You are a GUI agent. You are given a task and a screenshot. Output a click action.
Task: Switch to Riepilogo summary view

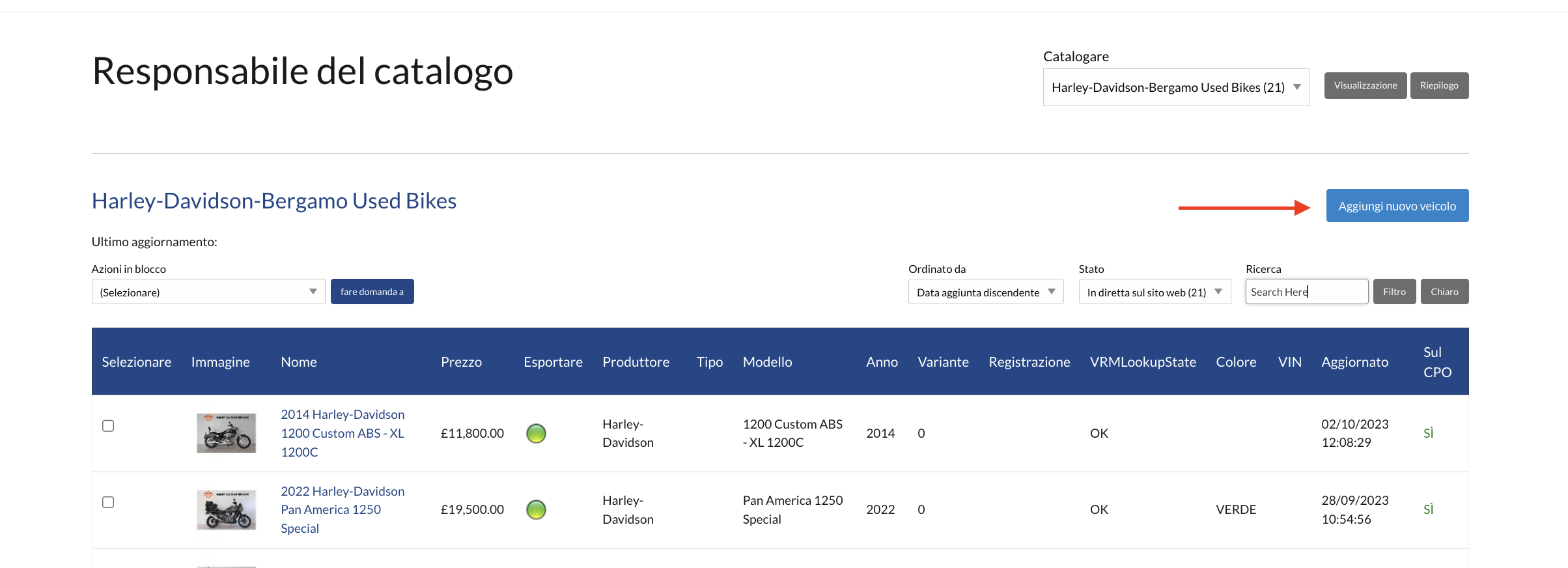point(1439,85)
